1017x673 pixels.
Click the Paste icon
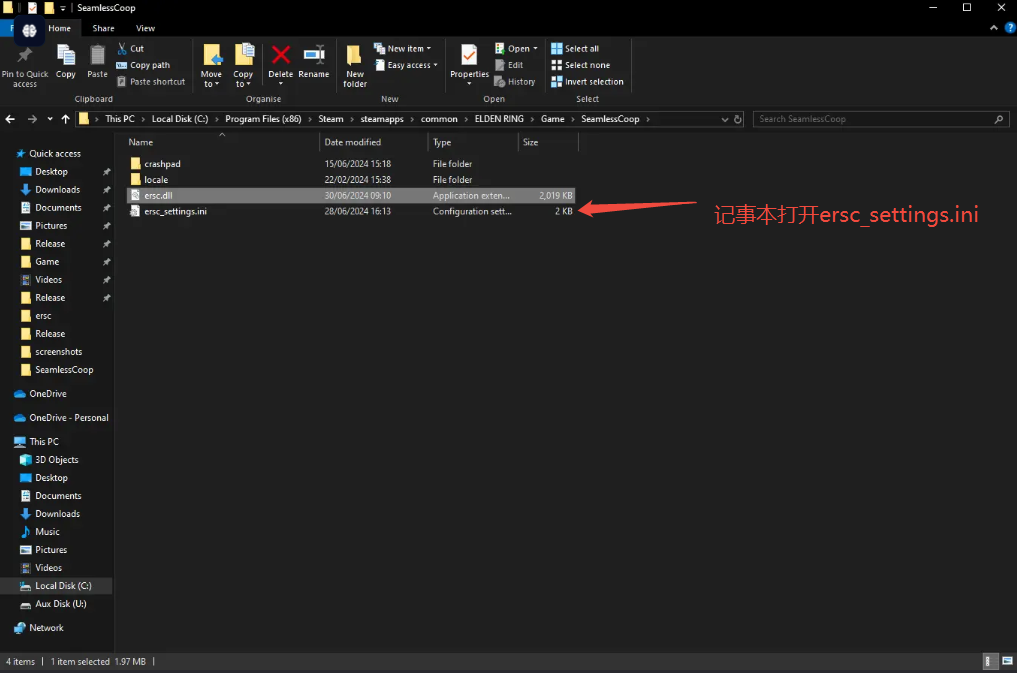coord(97,62)
